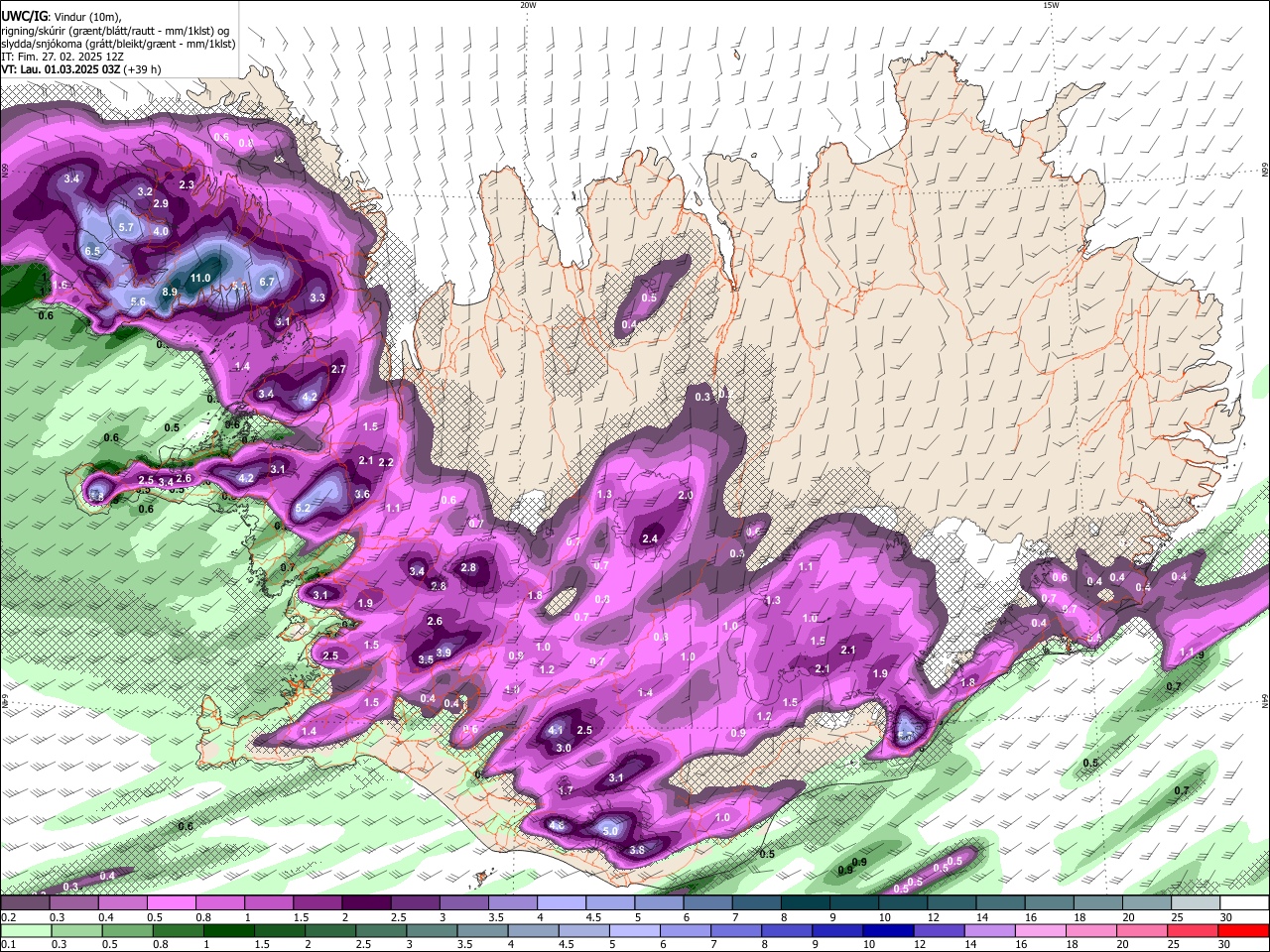Pick the pale gray swatch labelled 25 in upper legend

point(1196,903)
